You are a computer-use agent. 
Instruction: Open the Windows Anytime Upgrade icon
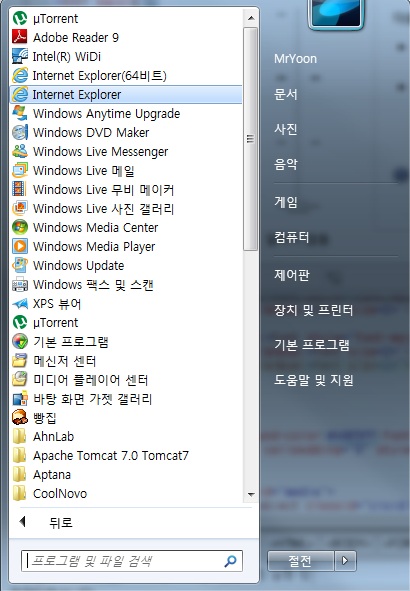20,113
